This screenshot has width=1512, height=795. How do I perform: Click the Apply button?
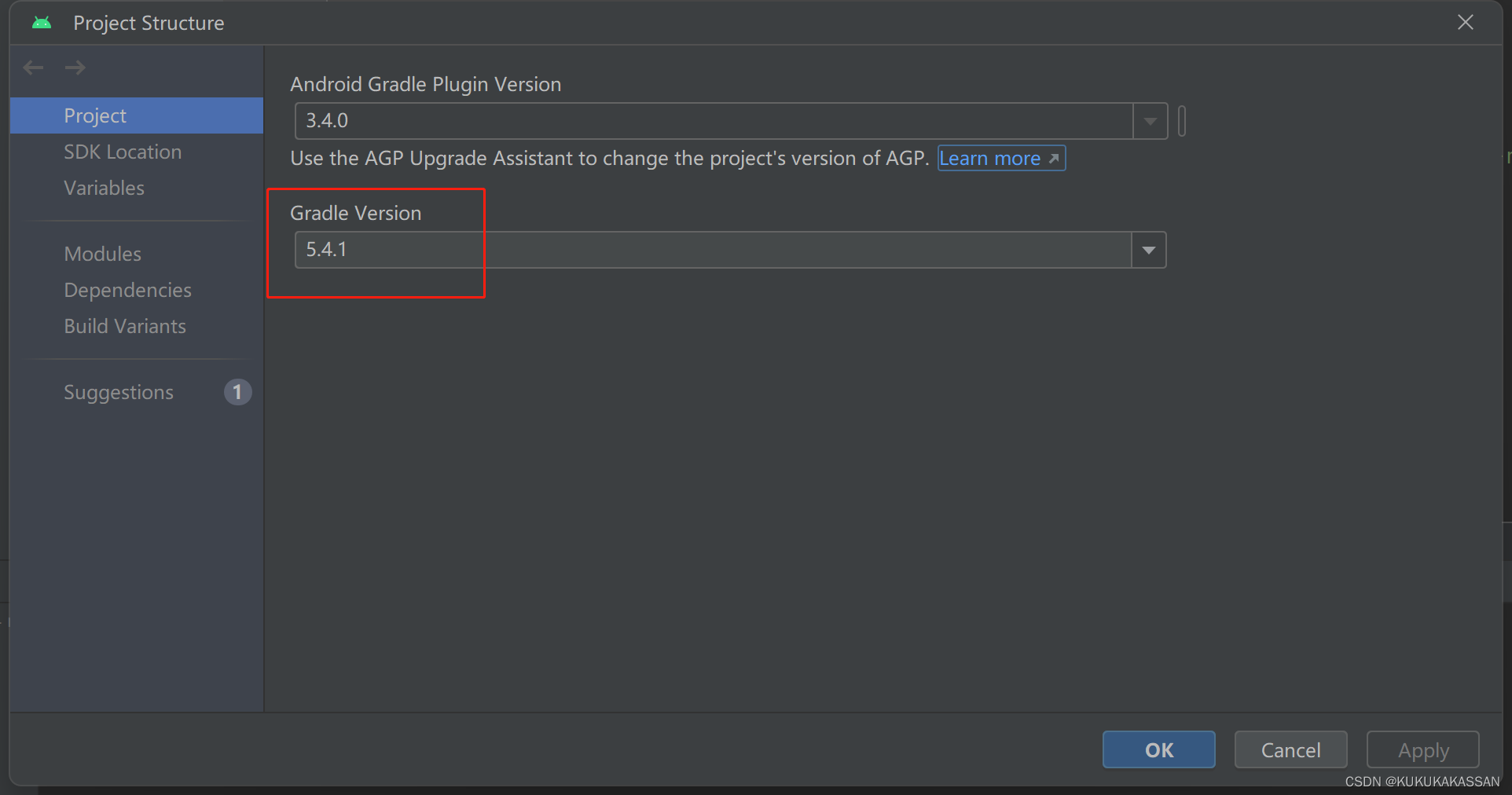click(1422, 749)
